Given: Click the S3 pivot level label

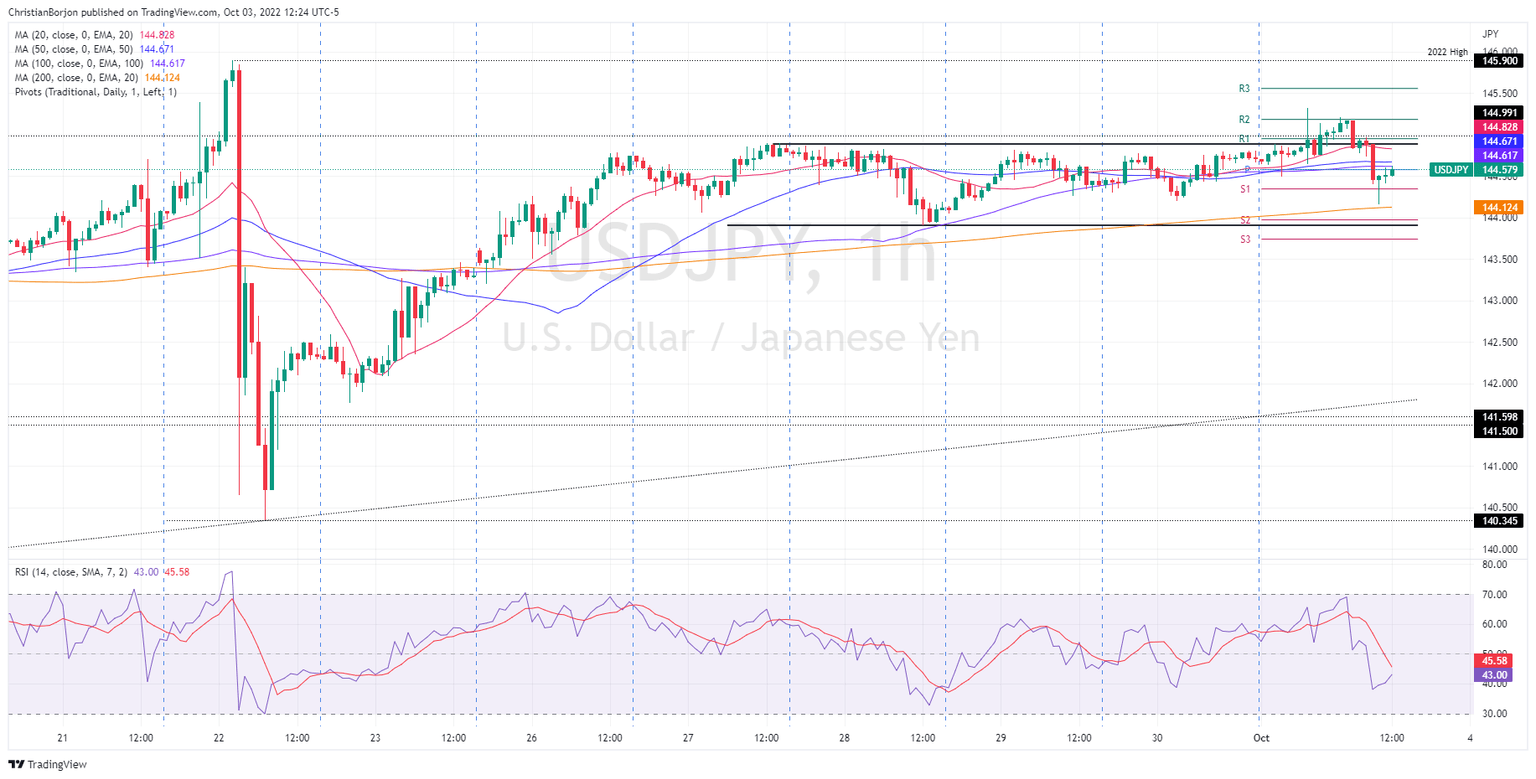Looking at the screenshot, I should pos(1245,239).
